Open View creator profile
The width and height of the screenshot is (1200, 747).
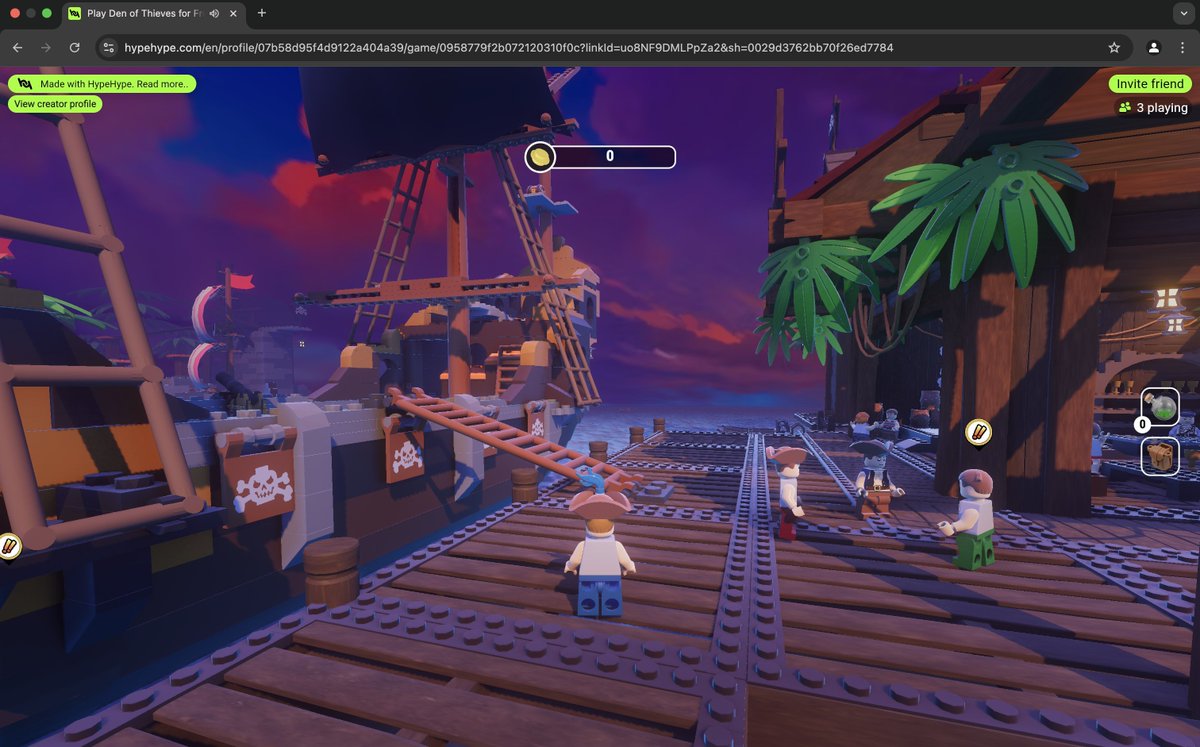[54, 103]
